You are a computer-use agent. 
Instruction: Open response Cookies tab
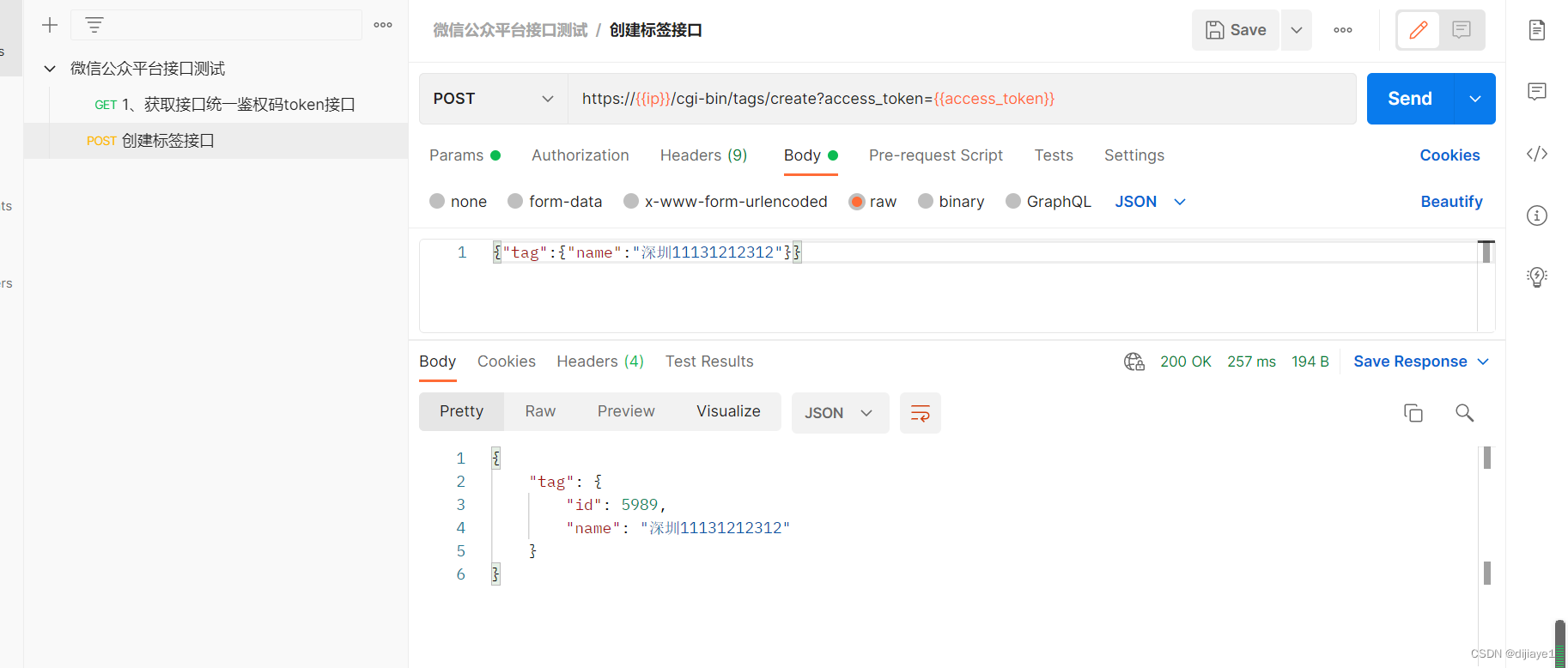coord(507,361)
